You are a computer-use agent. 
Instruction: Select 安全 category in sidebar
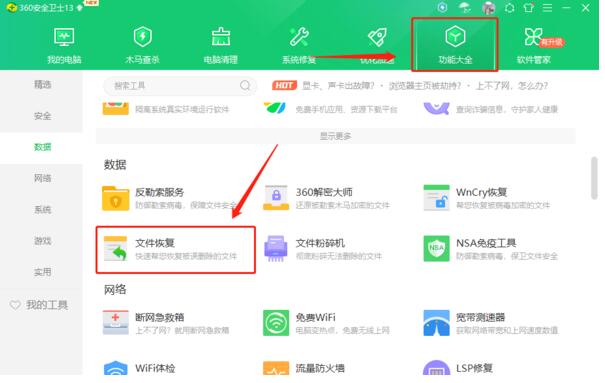coord(42,116)
